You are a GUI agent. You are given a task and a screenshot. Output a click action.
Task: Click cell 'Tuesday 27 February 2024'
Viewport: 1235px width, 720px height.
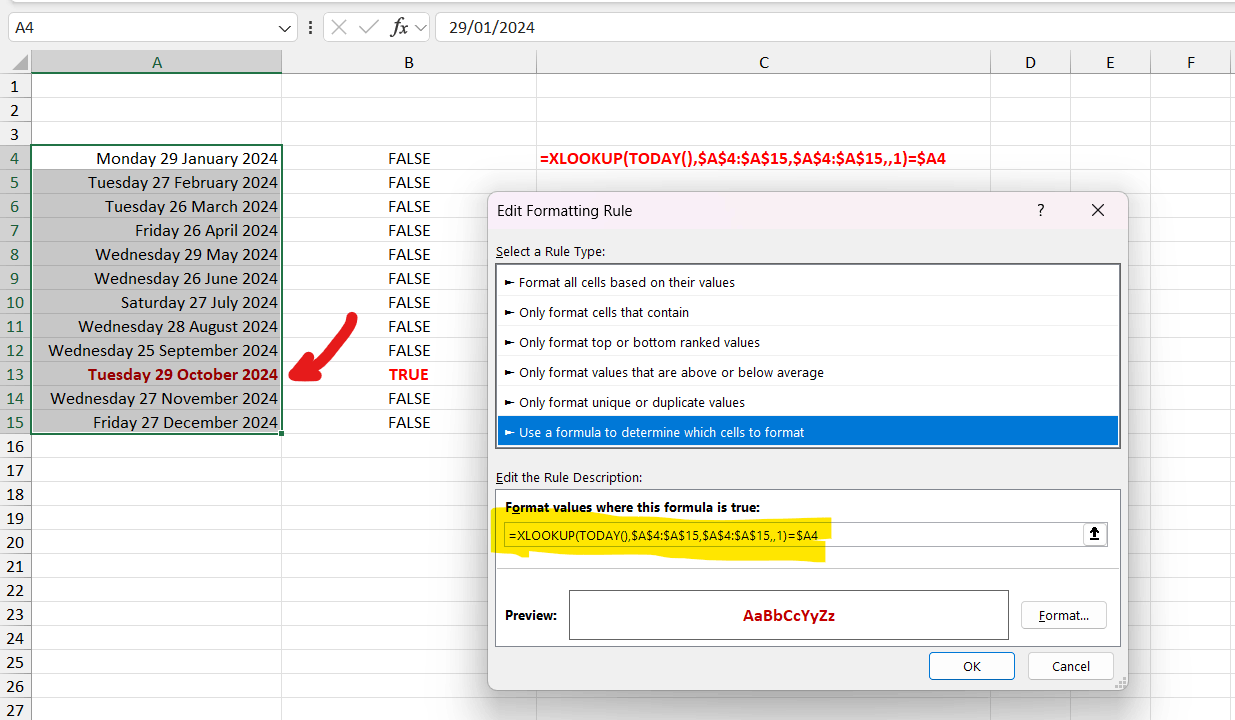pos(157,182)
